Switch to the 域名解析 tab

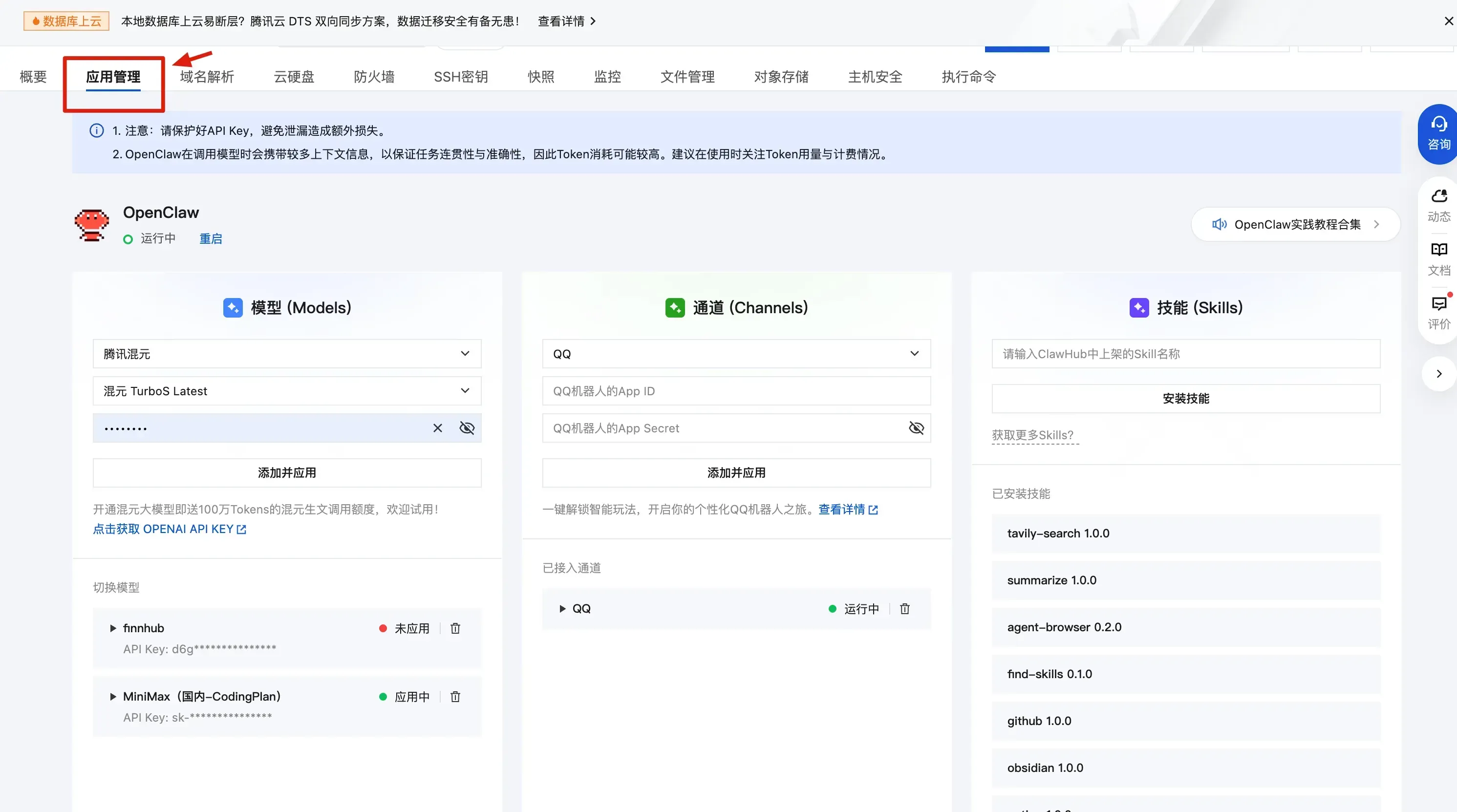[206, 77]
